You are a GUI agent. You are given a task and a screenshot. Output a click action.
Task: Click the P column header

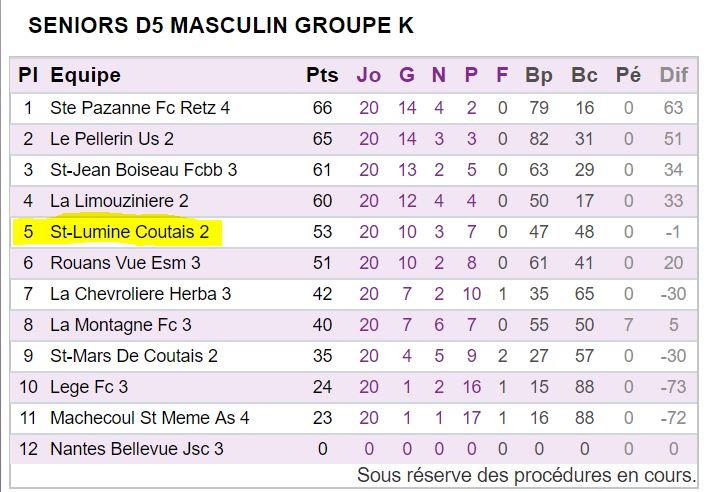pyautogui.click(x=471, y=75)
